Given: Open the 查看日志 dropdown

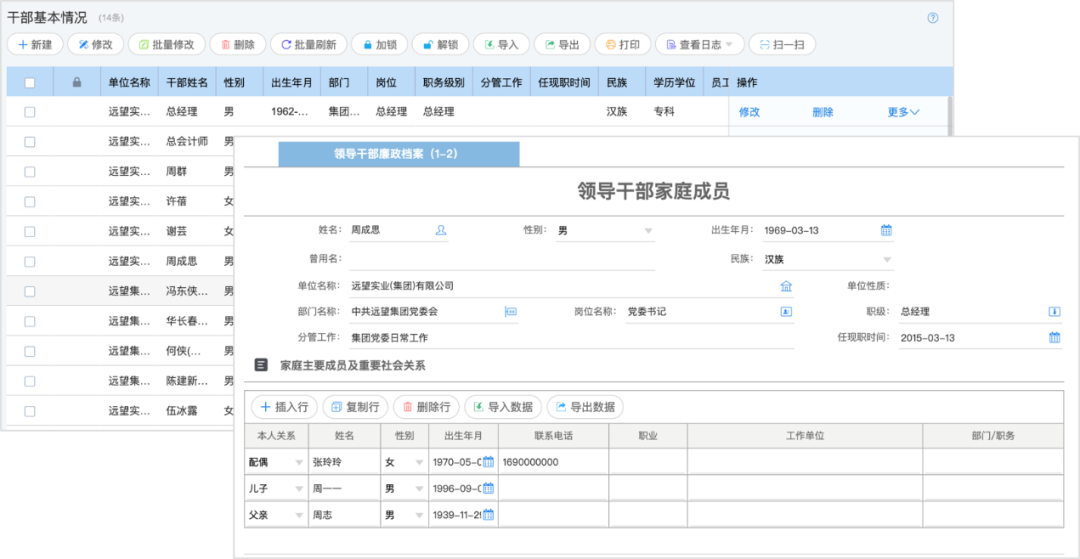Looking at the screenshot, I should pos(699,44).
